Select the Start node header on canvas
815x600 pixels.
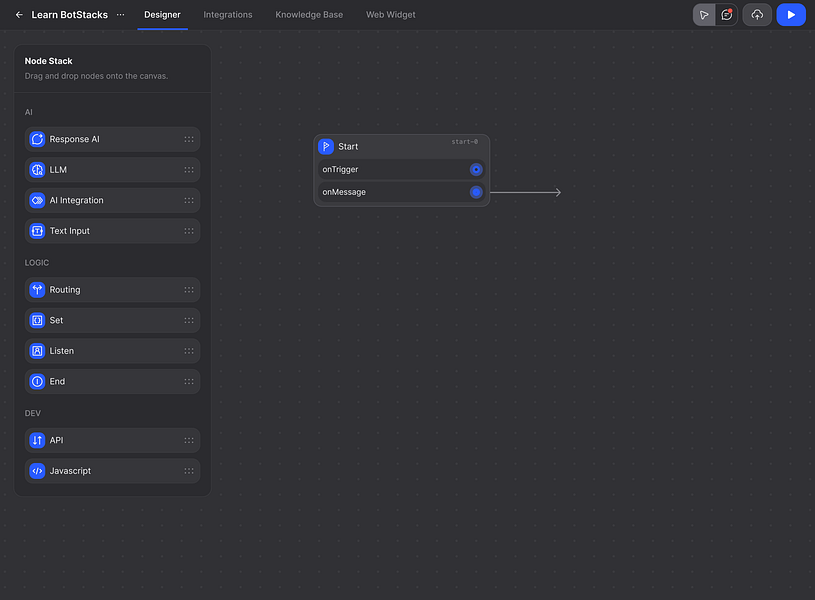point(401,147)
